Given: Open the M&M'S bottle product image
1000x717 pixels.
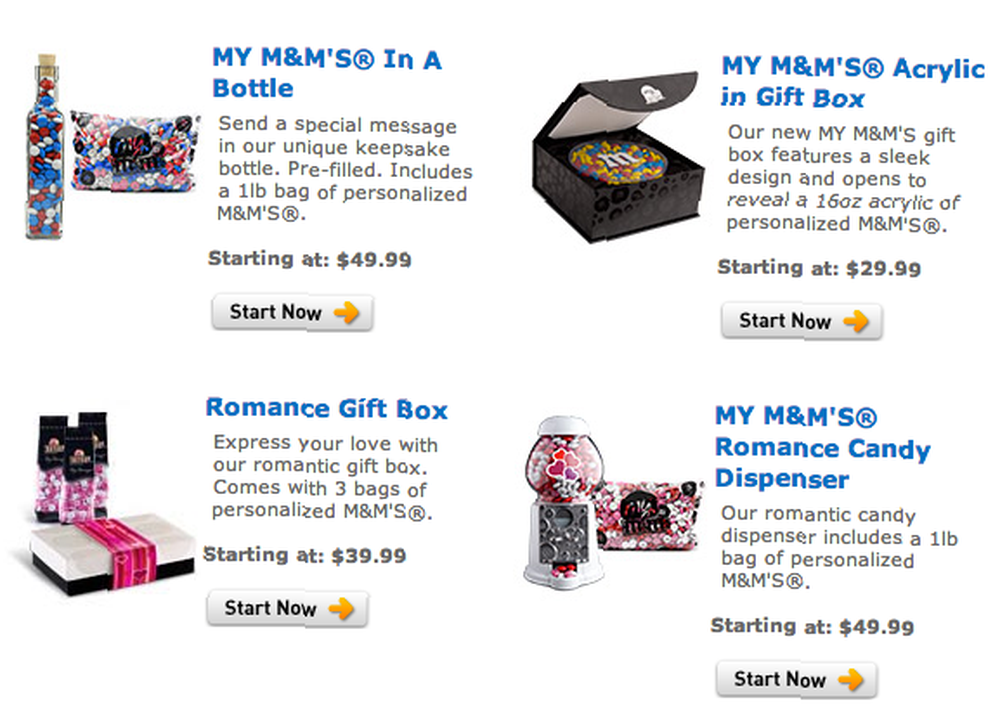Looking at the screenshot, I should coord(45,147).
